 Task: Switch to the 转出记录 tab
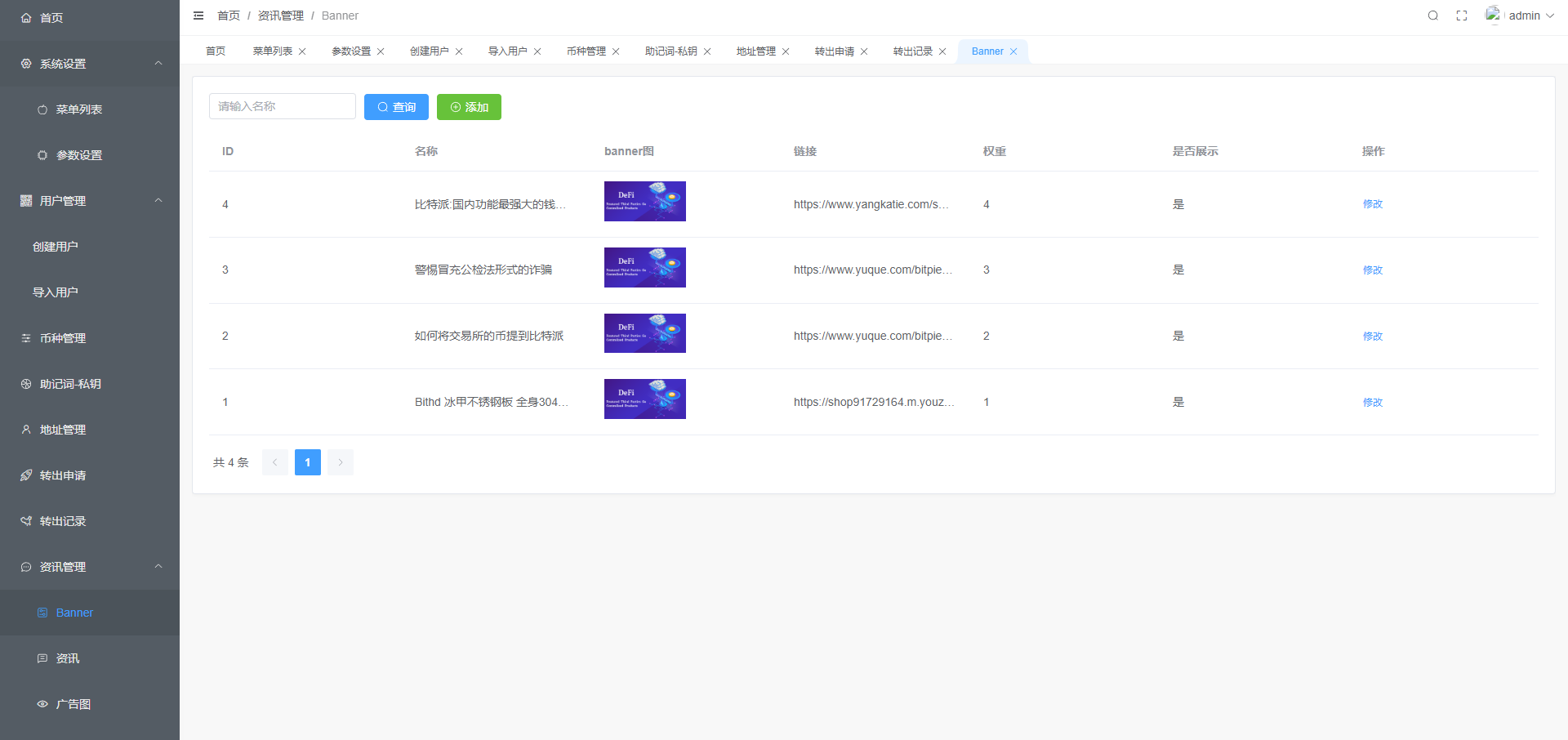(912, 51)
